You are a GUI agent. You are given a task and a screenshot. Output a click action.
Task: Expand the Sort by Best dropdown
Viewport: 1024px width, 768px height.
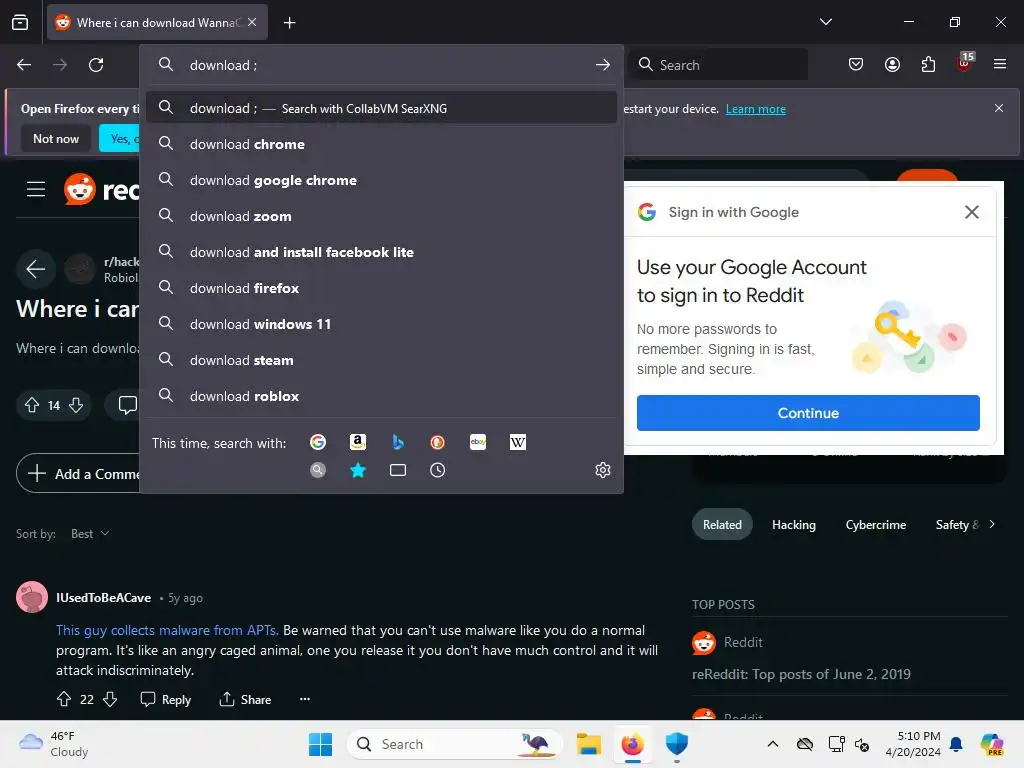pos(90,534)
